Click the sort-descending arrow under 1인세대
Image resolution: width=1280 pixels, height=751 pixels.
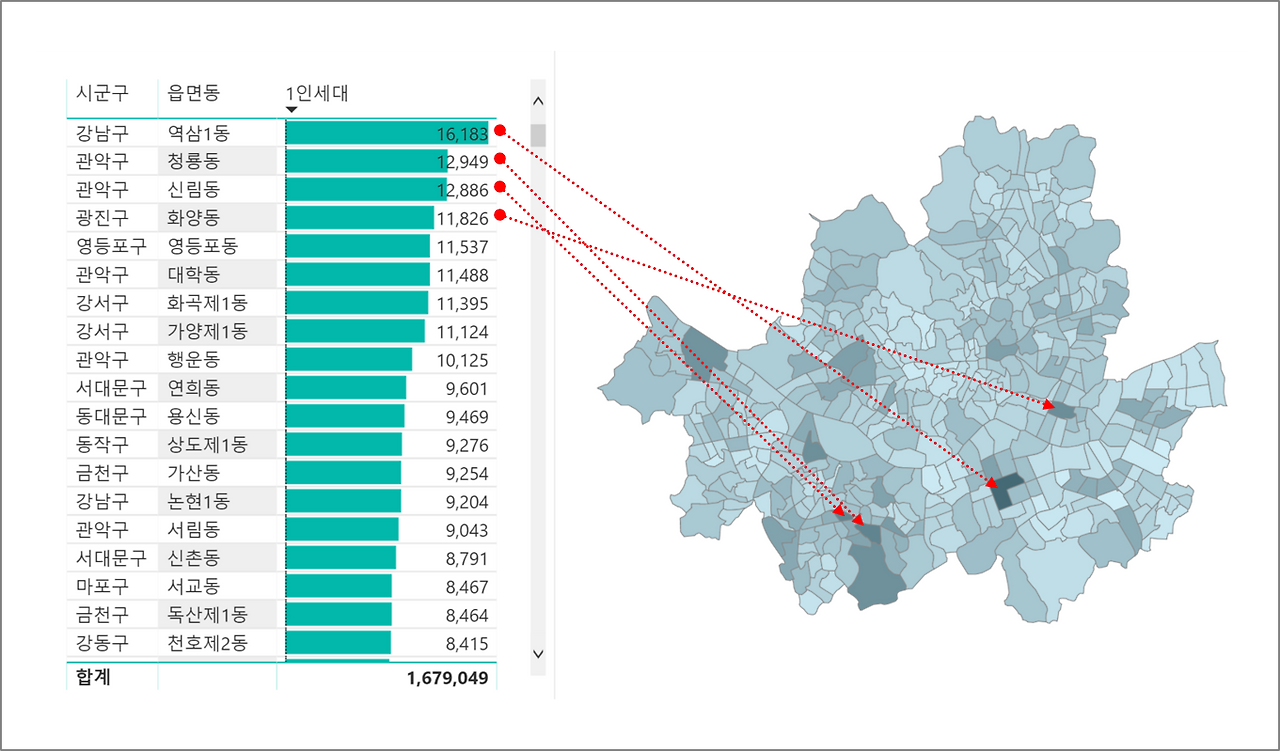pyautogui.click(x=292, y=110)
